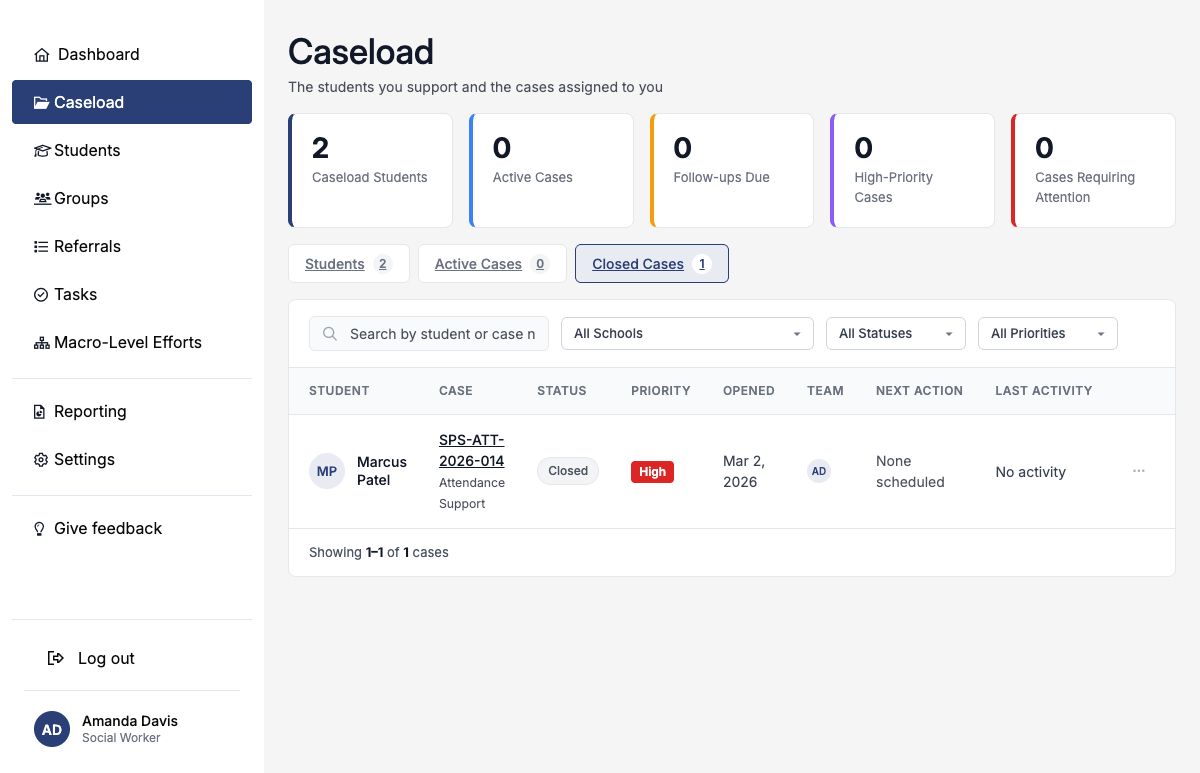Viewport: 1200px width, 773px height.
Task: Open Macro-Level Efforts in the sidebar
Action: pos(132,343)
